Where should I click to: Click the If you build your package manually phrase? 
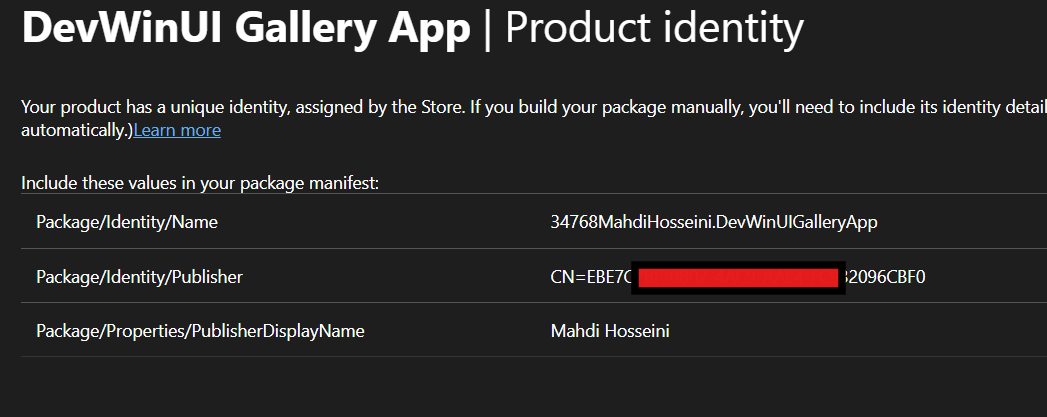pos(606,107)
